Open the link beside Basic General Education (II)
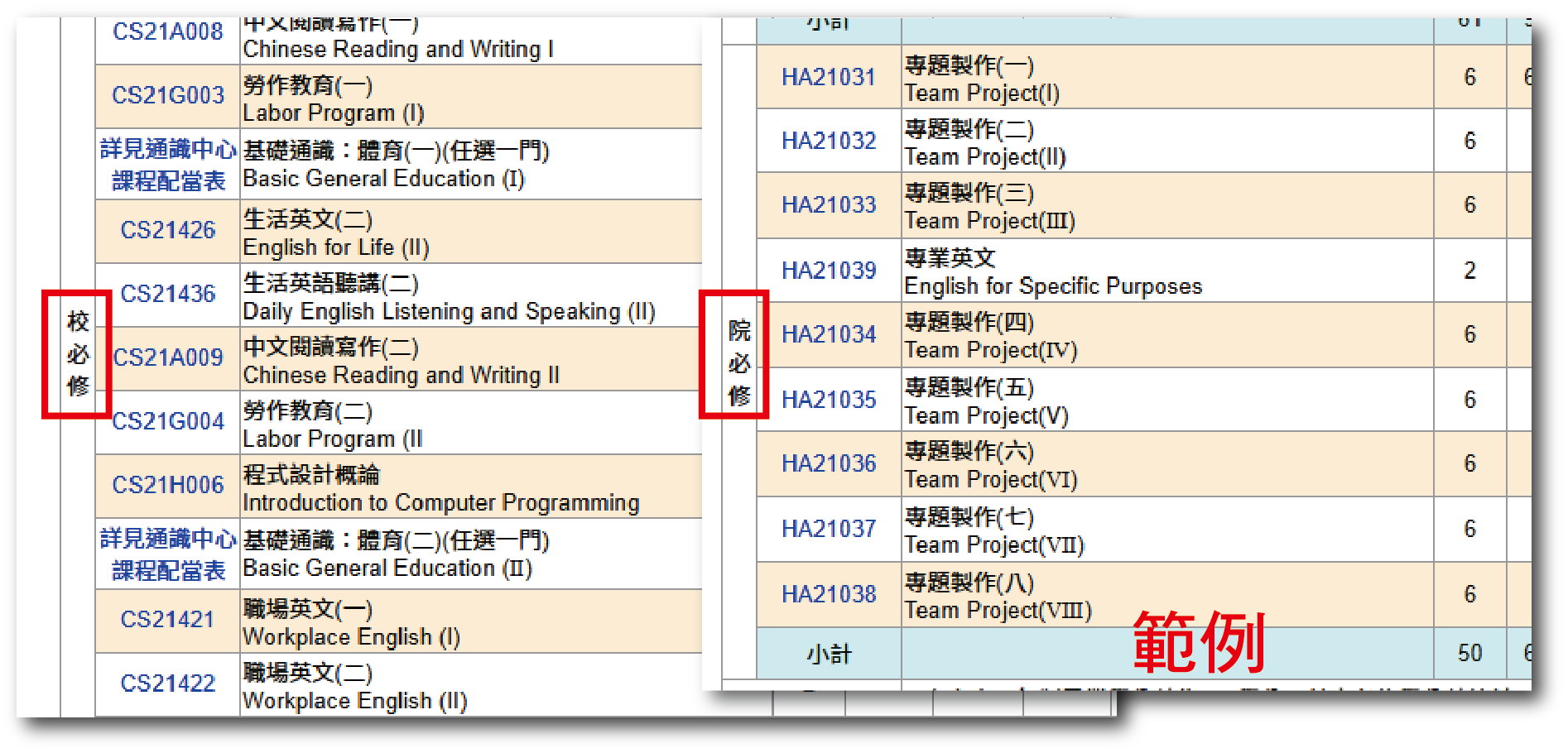 [x=168, y=554]
